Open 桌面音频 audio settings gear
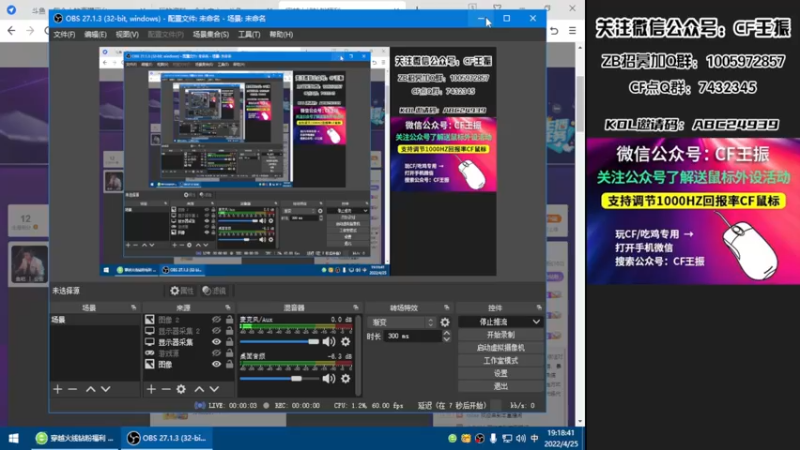800x450 pixels. click(x=345, y=379)
